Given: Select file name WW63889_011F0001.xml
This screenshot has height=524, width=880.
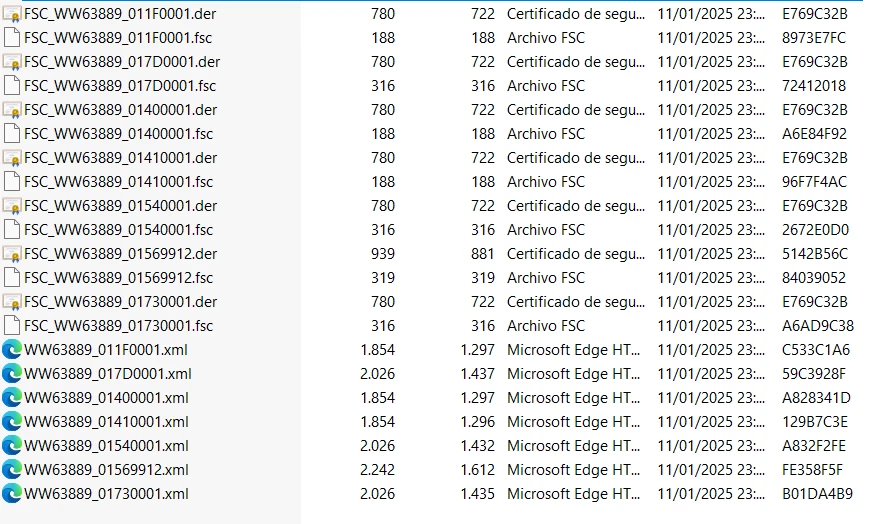Looking at the screenshot, I should (x=106, y=350).
